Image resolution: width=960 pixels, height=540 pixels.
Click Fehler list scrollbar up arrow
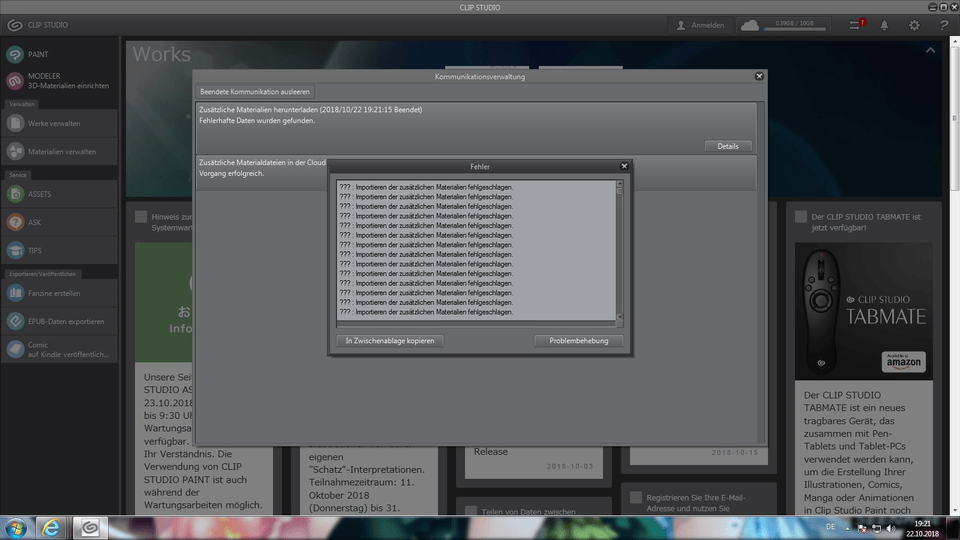click(620, 184)
